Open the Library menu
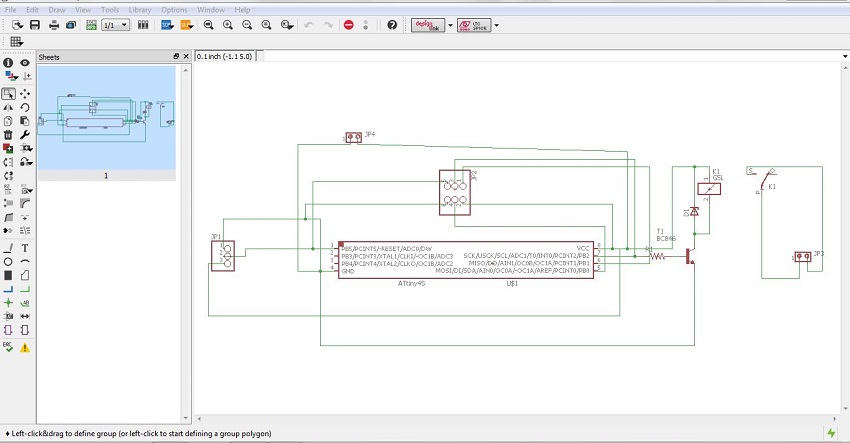 pyautogui.click(x=140, y=10)
